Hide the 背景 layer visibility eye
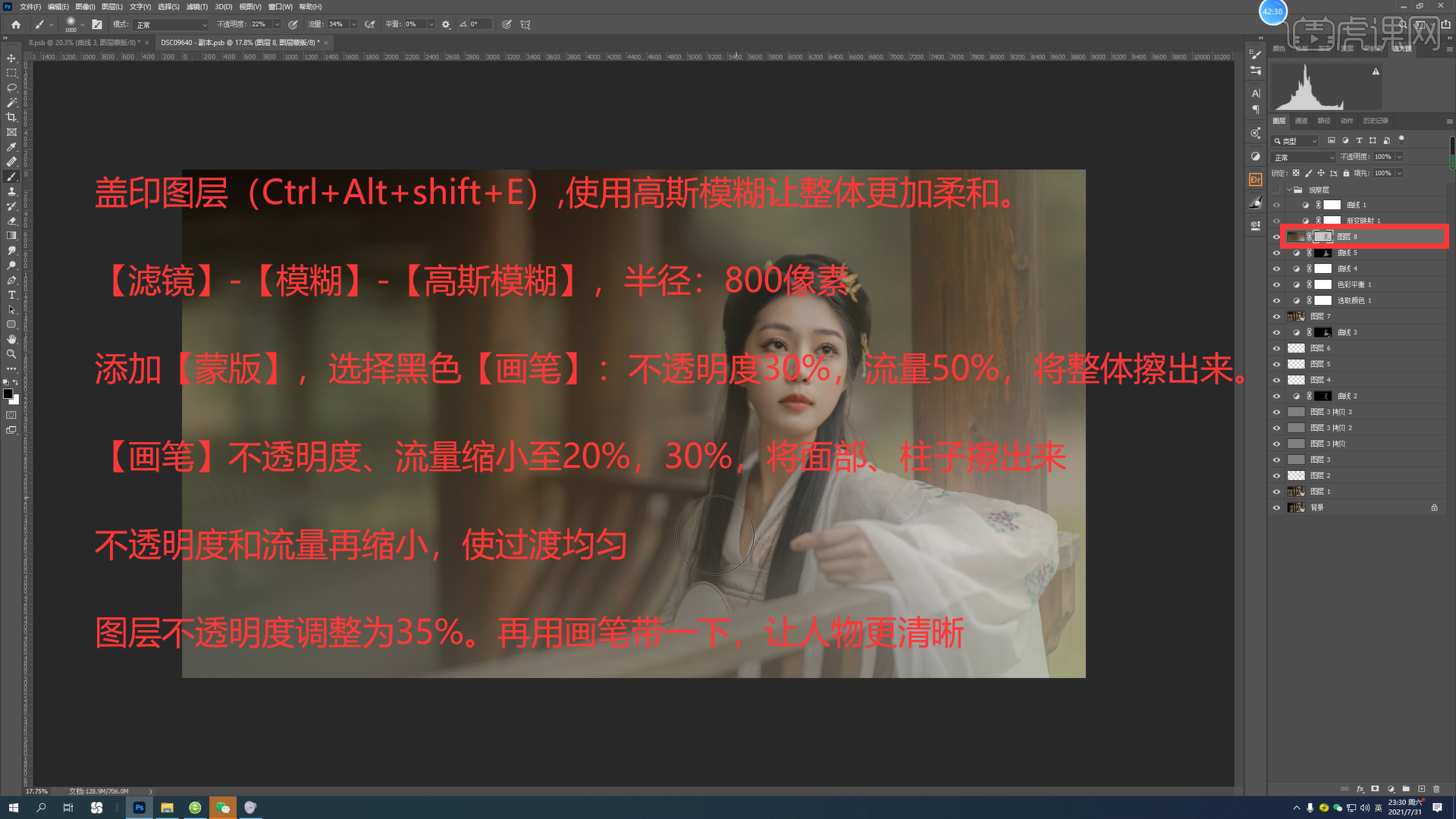1456x819 pixels. pos(1276,508)
